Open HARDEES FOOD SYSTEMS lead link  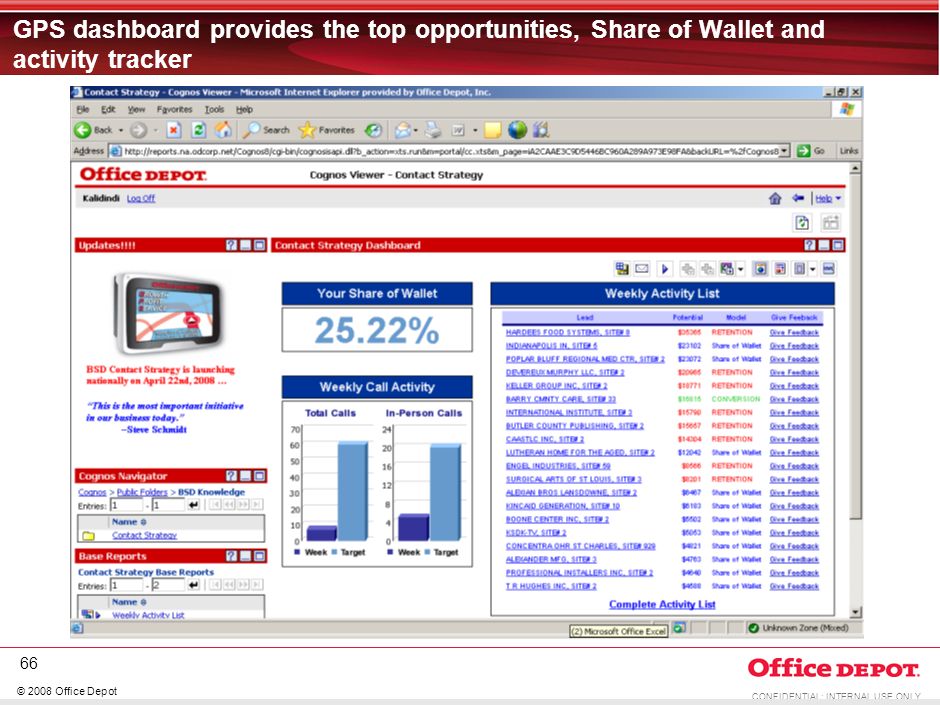568,332
